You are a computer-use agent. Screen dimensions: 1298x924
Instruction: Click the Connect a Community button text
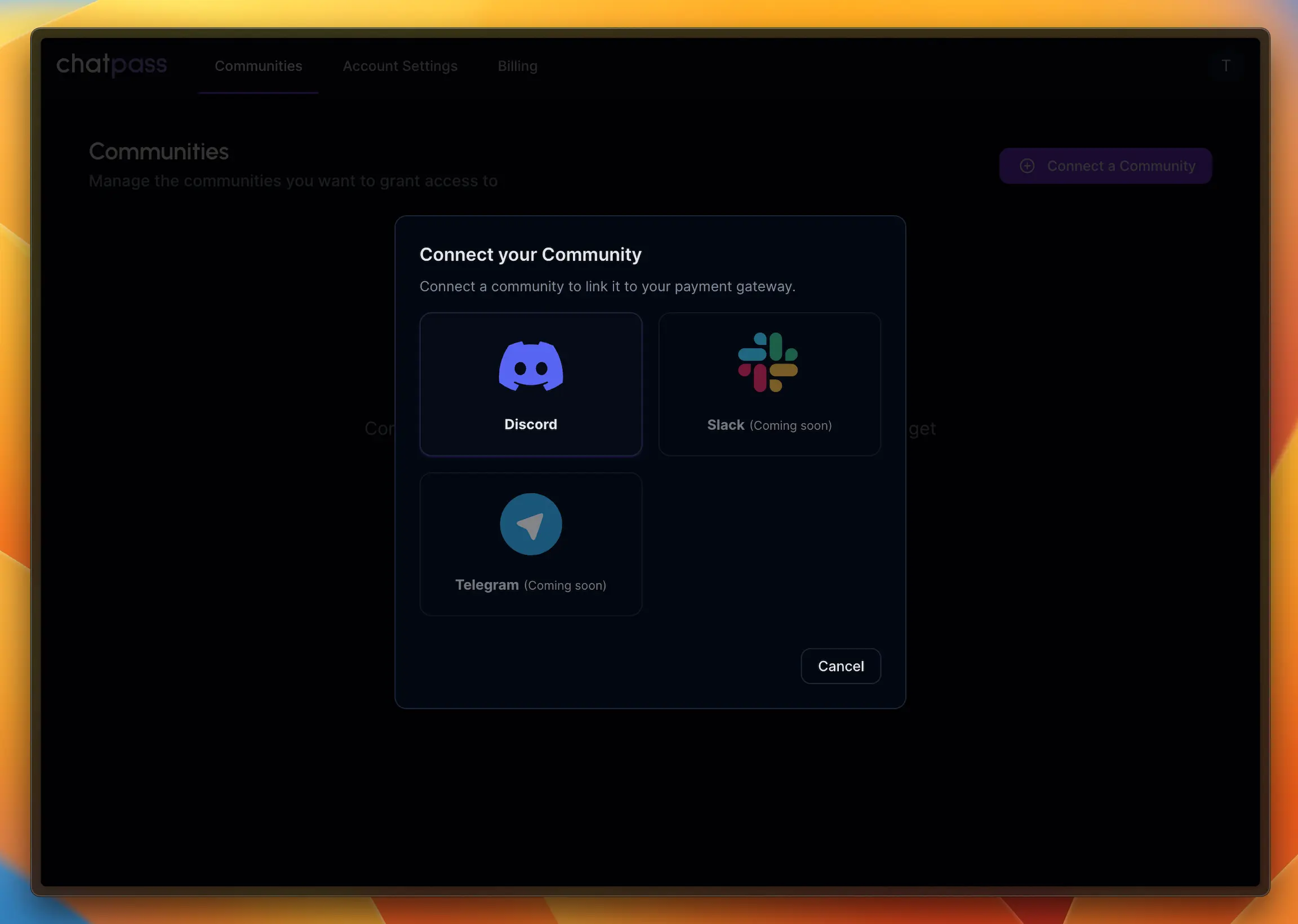[1121, 166]
